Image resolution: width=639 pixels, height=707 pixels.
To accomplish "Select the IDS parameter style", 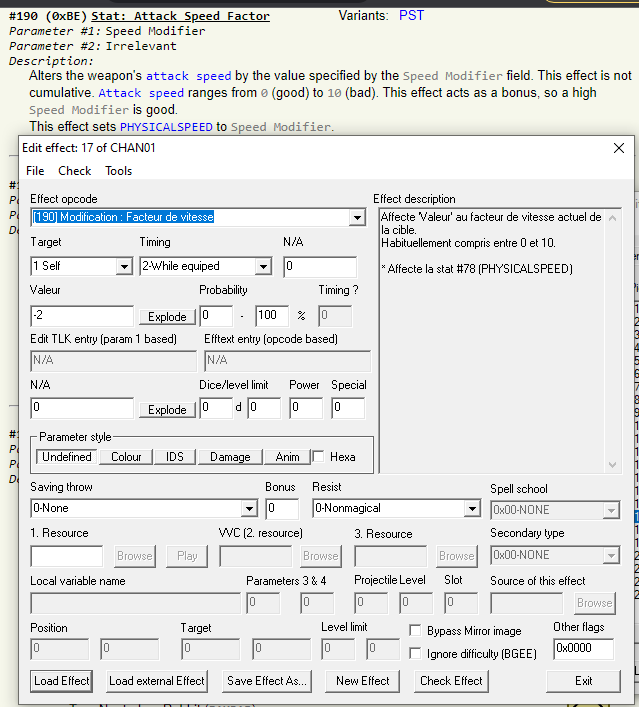I will [x=175, y=457].
